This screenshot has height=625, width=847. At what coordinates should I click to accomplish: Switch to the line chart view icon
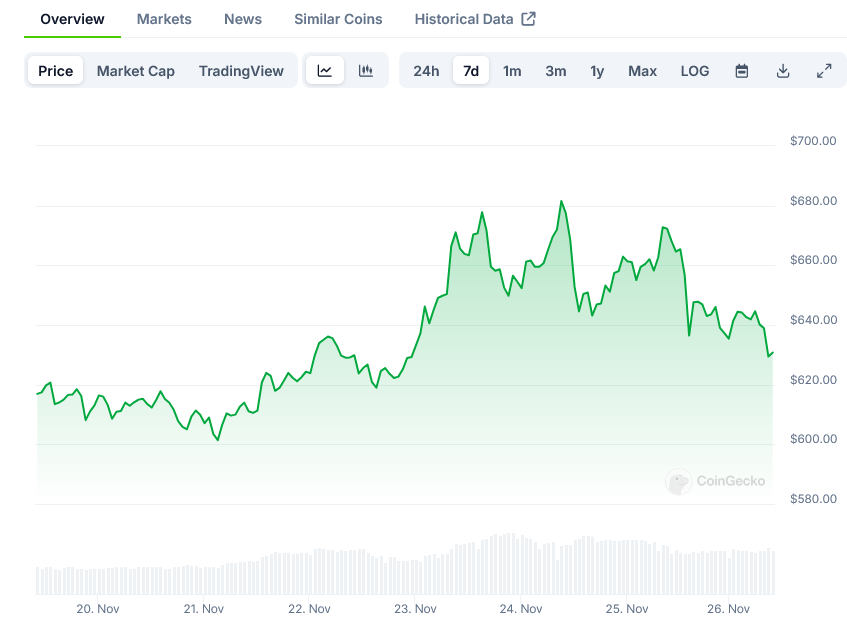click(x=325, y=71)
